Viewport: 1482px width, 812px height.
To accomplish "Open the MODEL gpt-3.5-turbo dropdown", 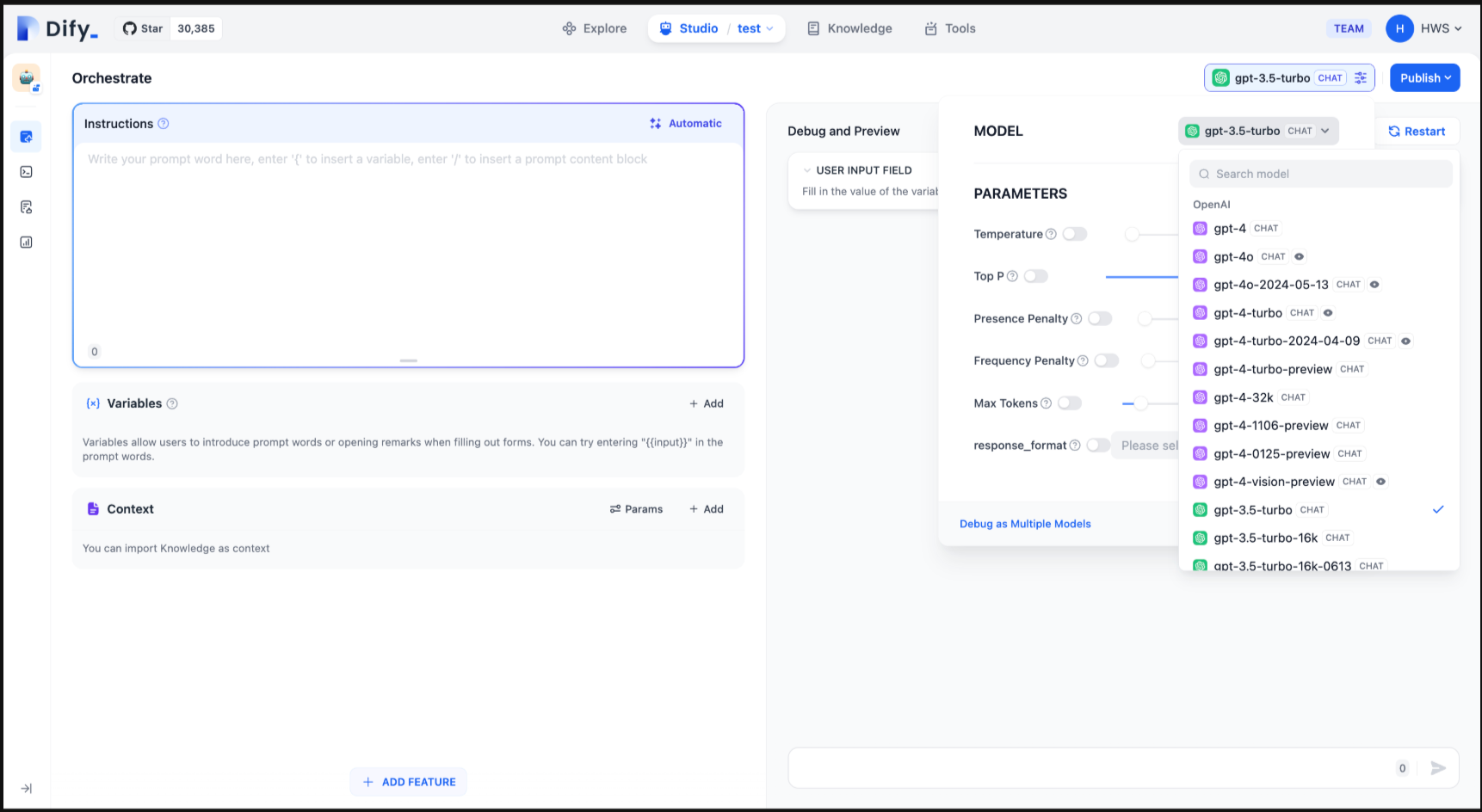I will pyautogui.click(x=1258, y=131).
